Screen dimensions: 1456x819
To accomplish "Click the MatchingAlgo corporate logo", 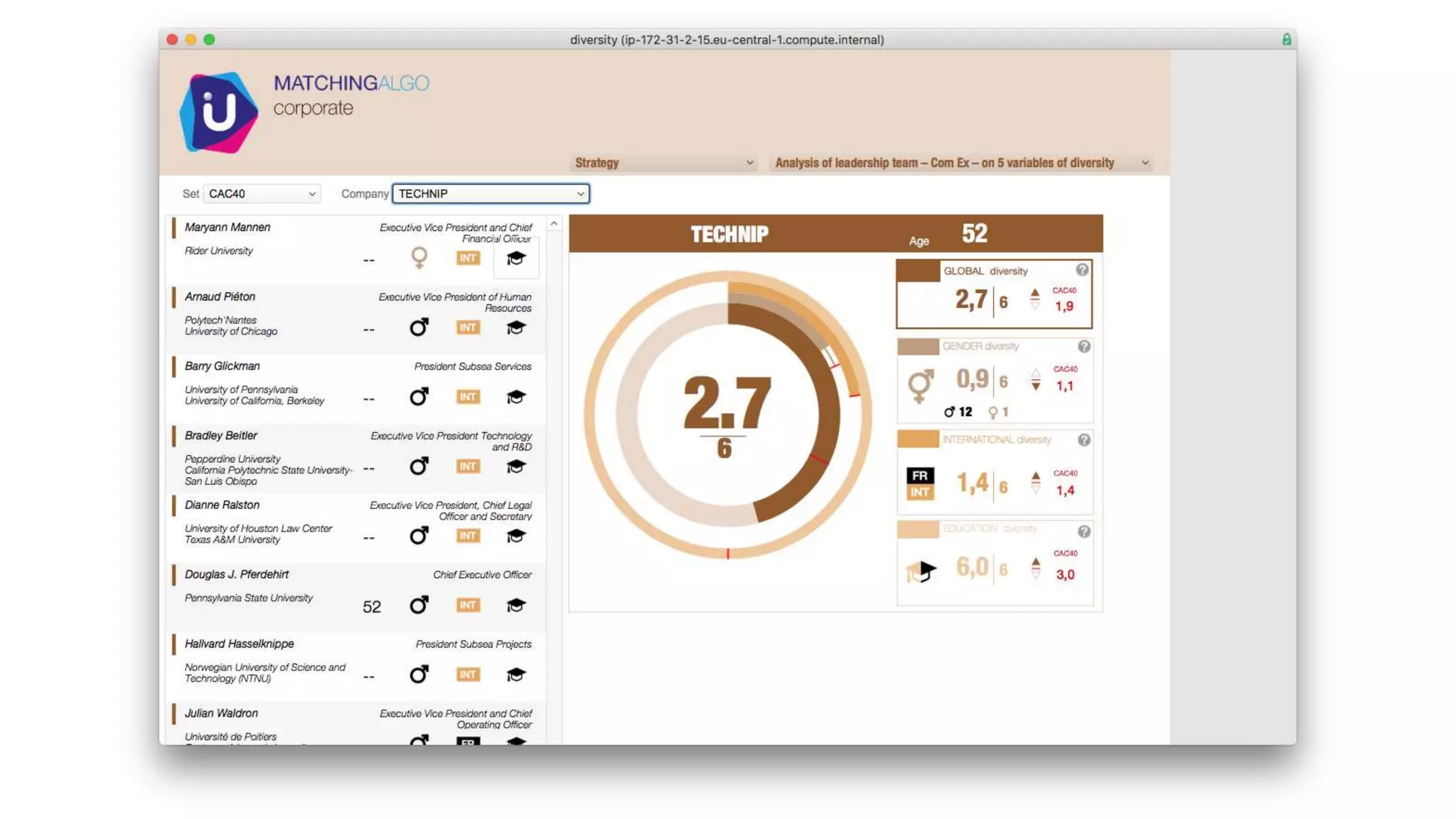I will click(219, 112).
